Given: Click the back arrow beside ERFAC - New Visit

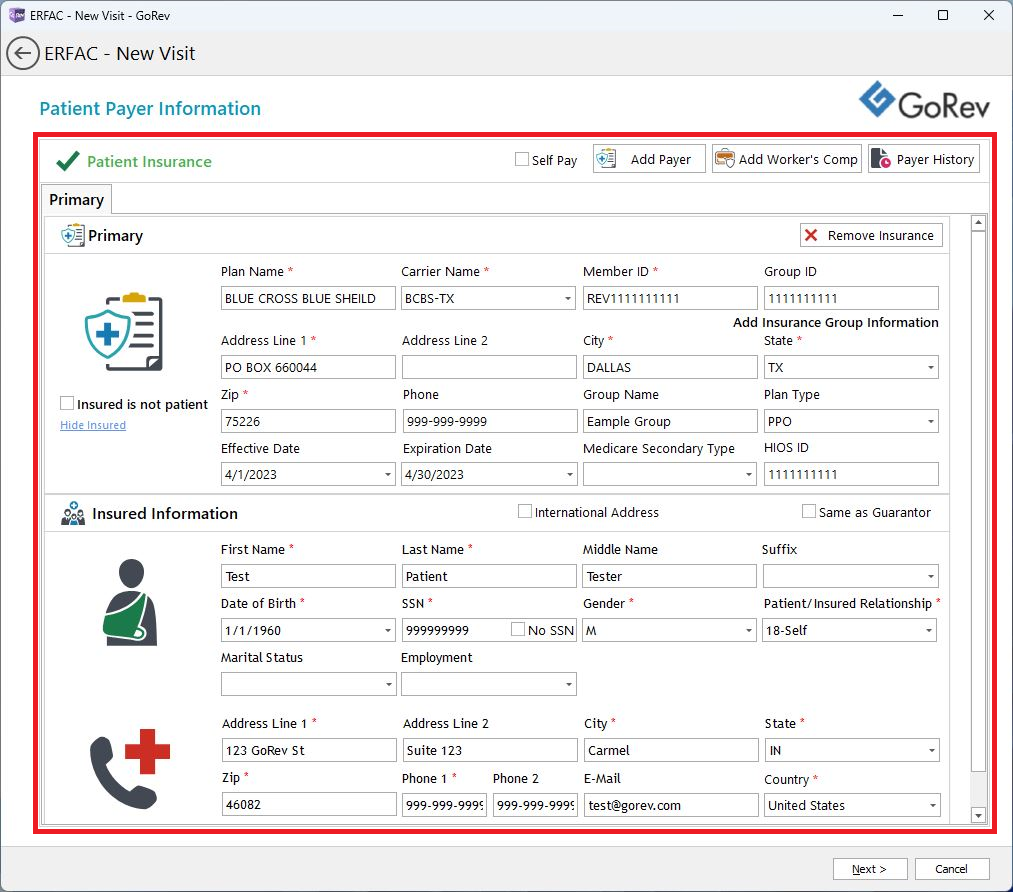Looking at the screenshot, I should (x=23, y=54).
